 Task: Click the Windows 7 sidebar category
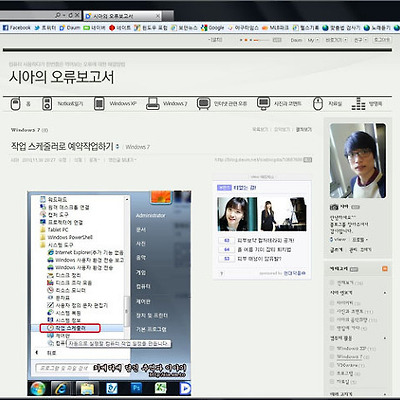click(x=349, y=357)
